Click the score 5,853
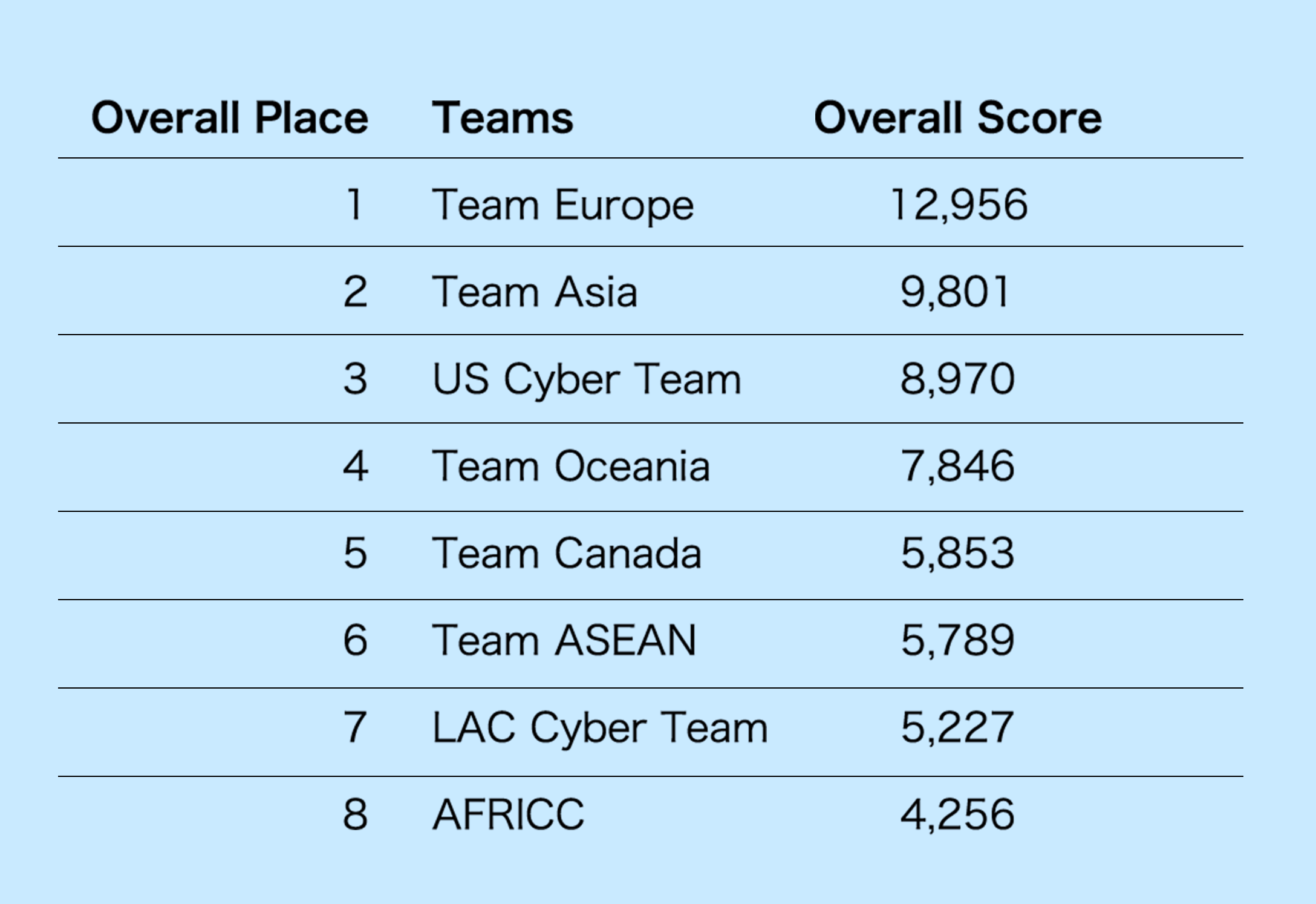This screenshot has width=1316, height=904. 957,554
